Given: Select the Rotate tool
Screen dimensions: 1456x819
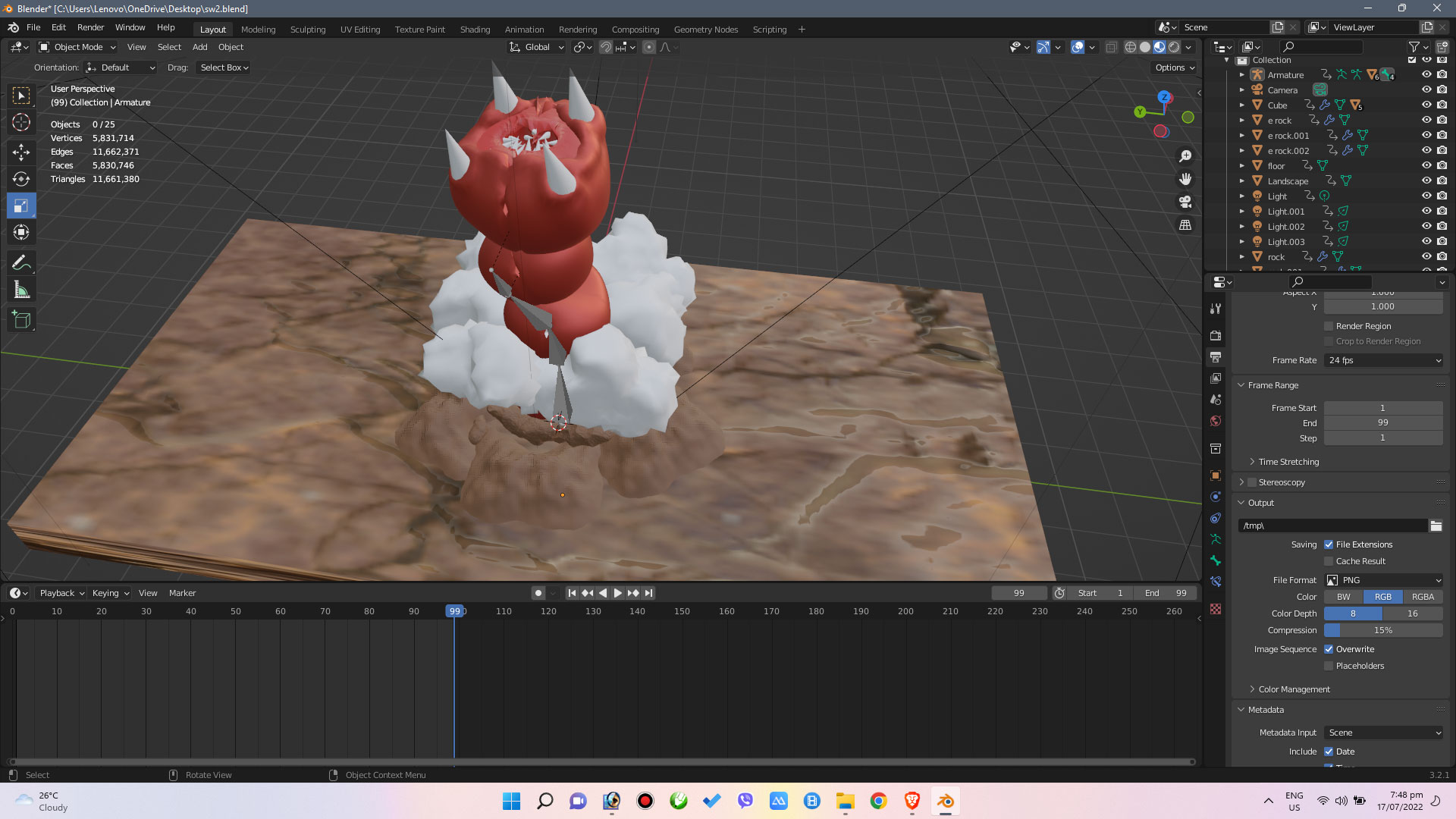Looking at the screenshot, I should [x=21, y=179].
